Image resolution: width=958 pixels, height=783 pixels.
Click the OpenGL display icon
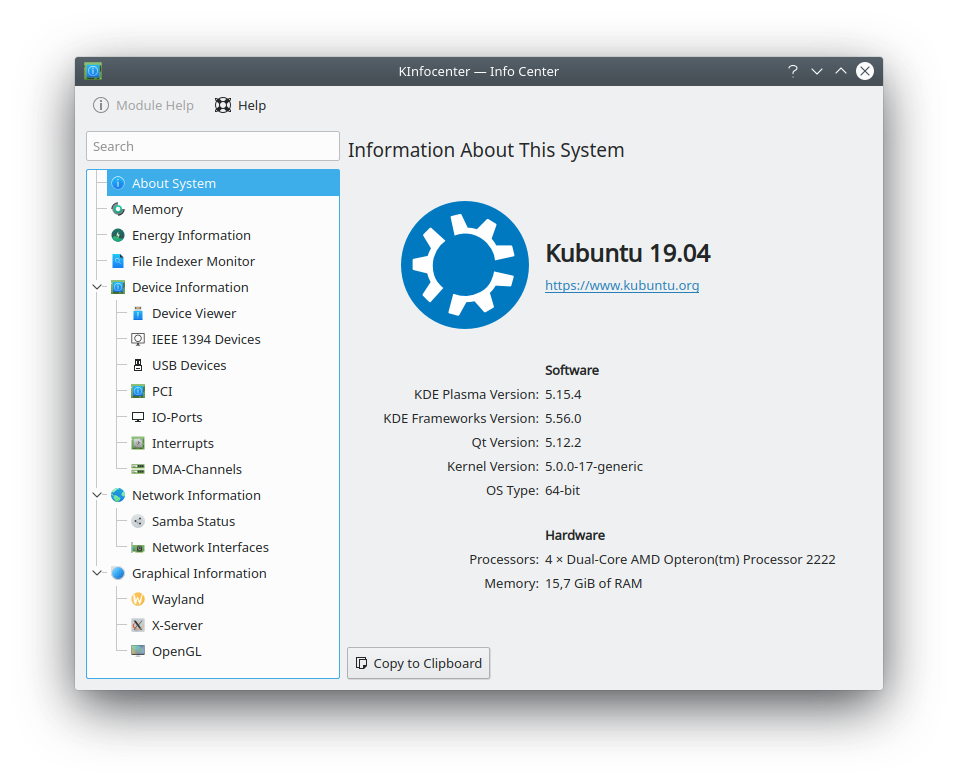(x=138, y=652)
